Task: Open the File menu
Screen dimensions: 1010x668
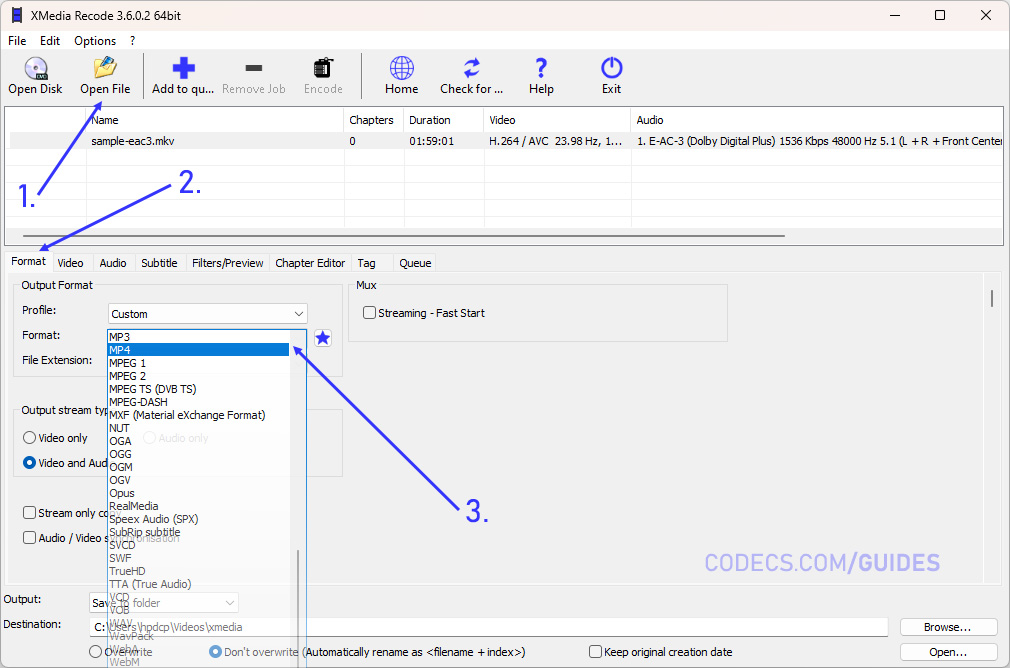Action: (17, 41)
